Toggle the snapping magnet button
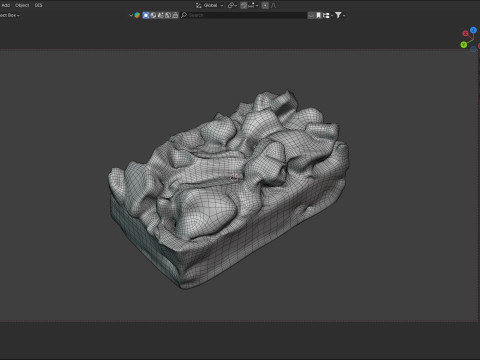The image size is (480, 360). click(x=244, y=5)
